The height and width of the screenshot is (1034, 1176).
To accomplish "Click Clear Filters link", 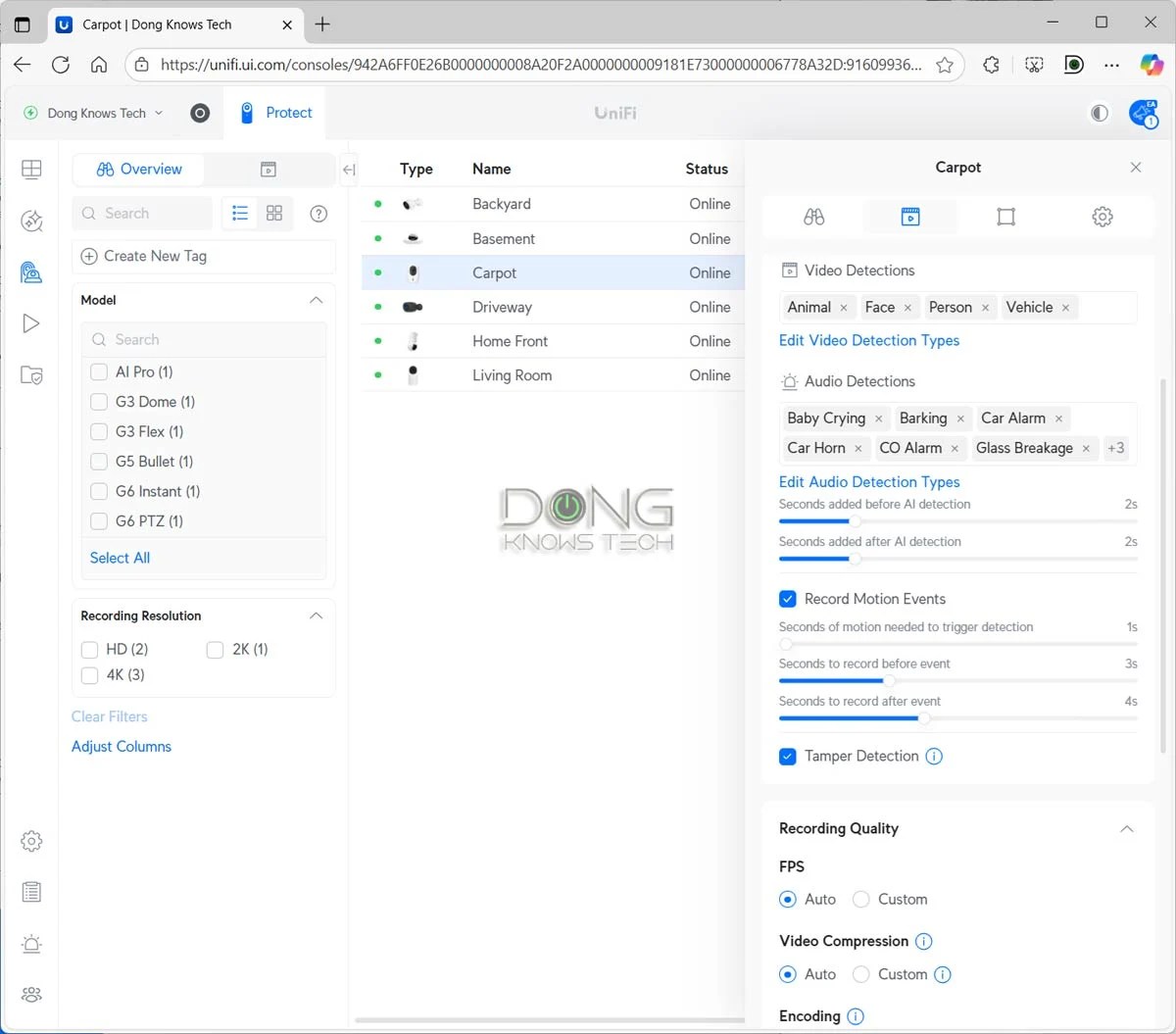I will click(110, 716).
